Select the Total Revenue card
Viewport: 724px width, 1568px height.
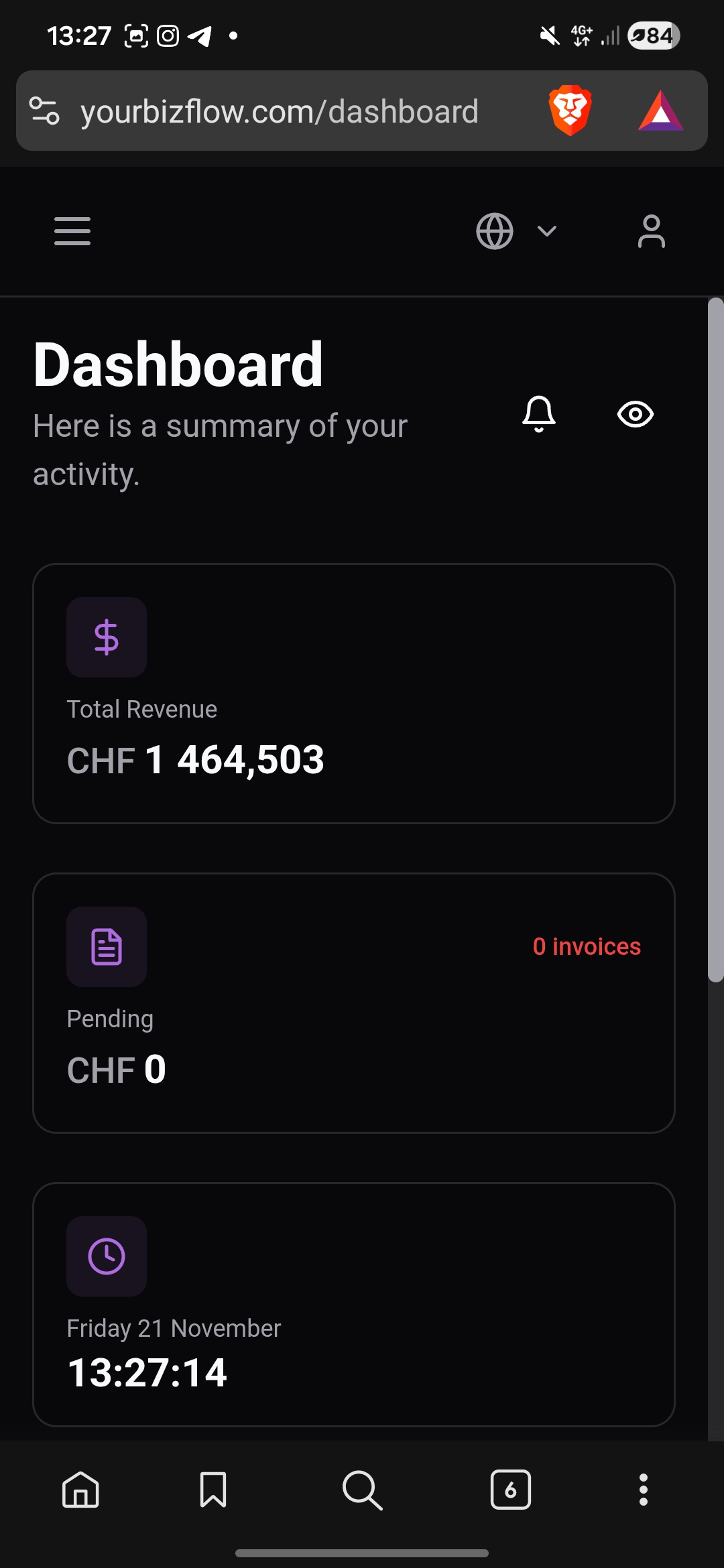point(353,694)
